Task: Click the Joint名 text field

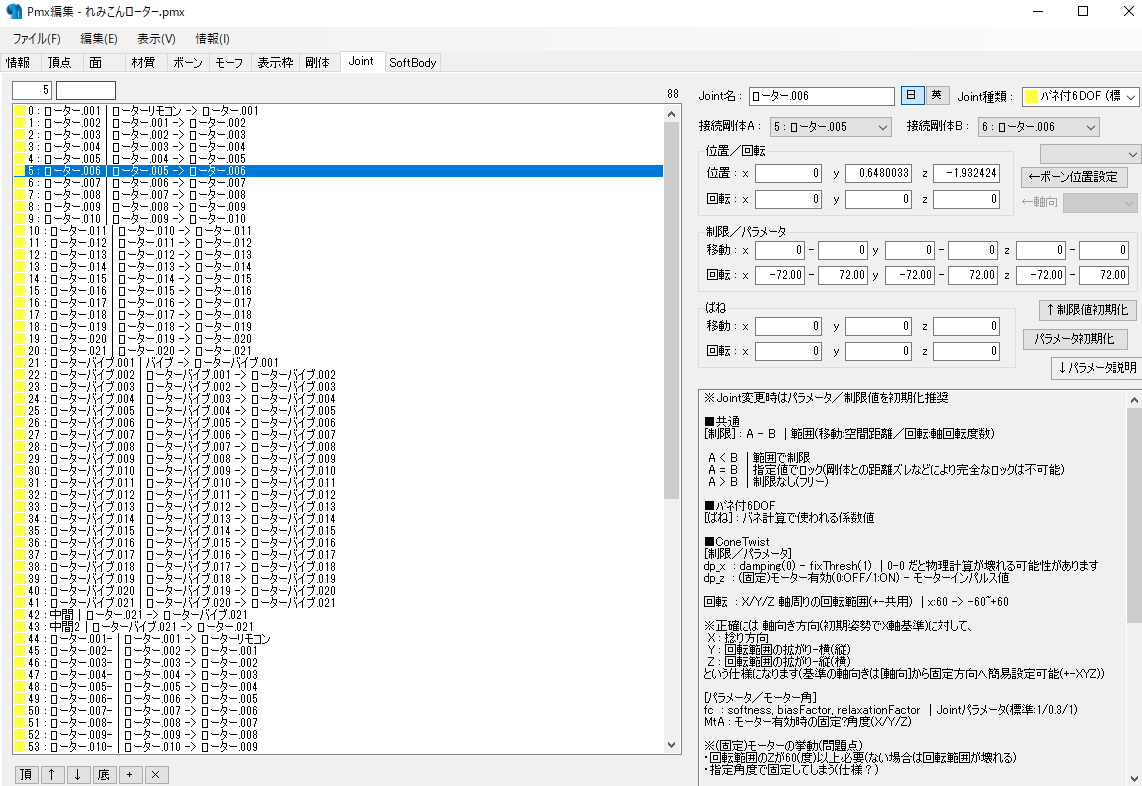Action: click(821, 96)
